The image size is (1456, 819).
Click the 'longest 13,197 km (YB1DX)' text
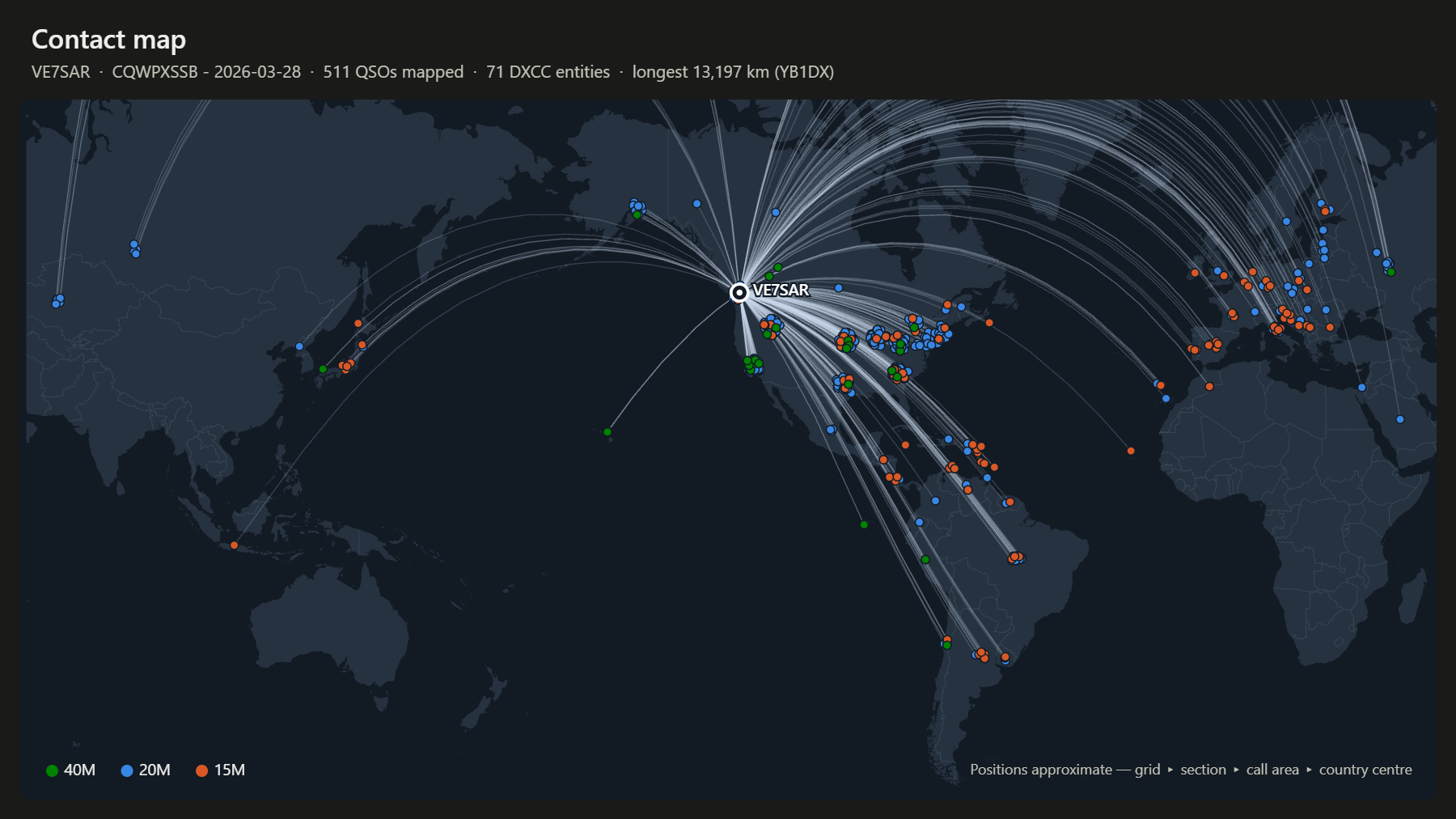pyautogui.click(x=733, y=72)
